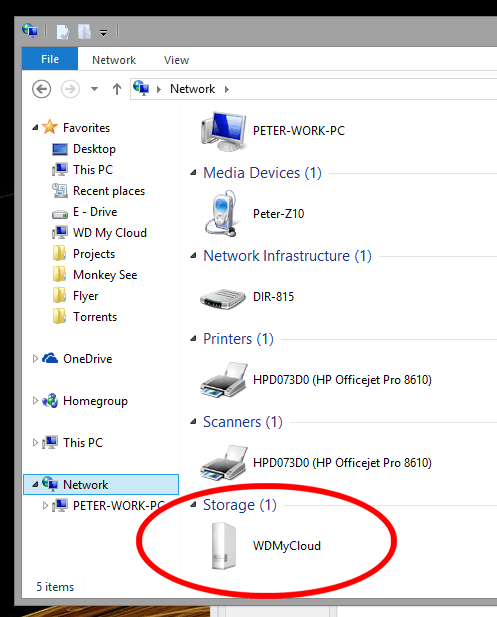Collapse the Network Infrastructure group
Viewport: 497px width, 617px height.
(x=193, y=256)
